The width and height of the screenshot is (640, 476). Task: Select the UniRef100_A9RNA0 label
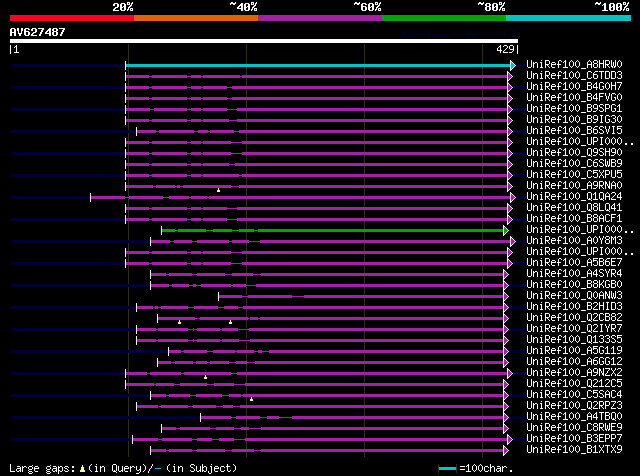tap(574, 186)
